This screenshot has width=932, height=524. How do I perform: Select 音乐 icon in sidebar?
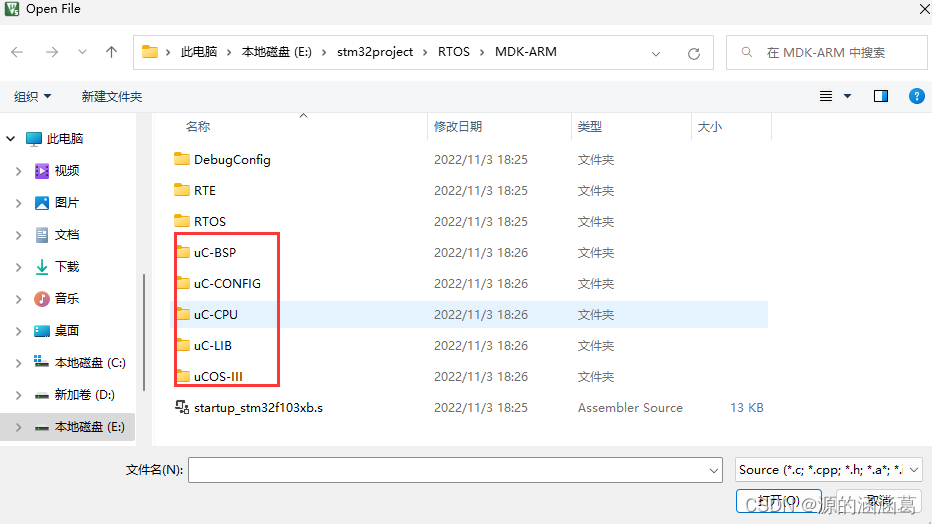(x=42, y=299)
